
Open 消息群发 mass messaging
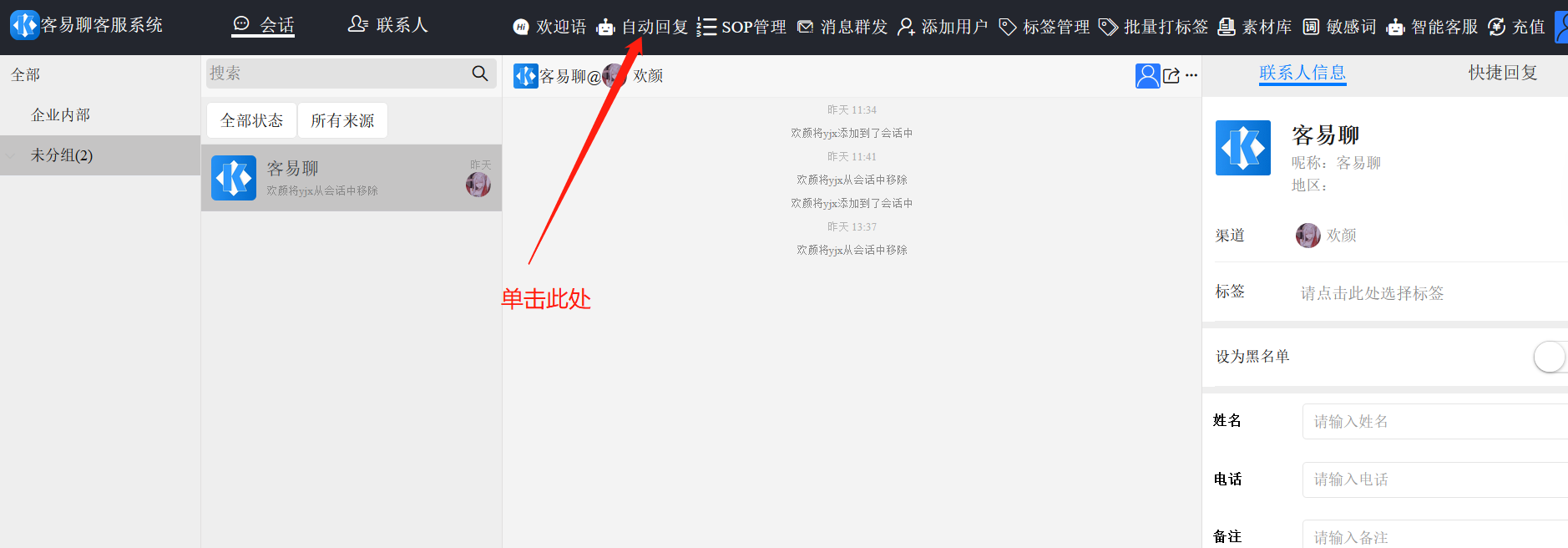point(842,27)
